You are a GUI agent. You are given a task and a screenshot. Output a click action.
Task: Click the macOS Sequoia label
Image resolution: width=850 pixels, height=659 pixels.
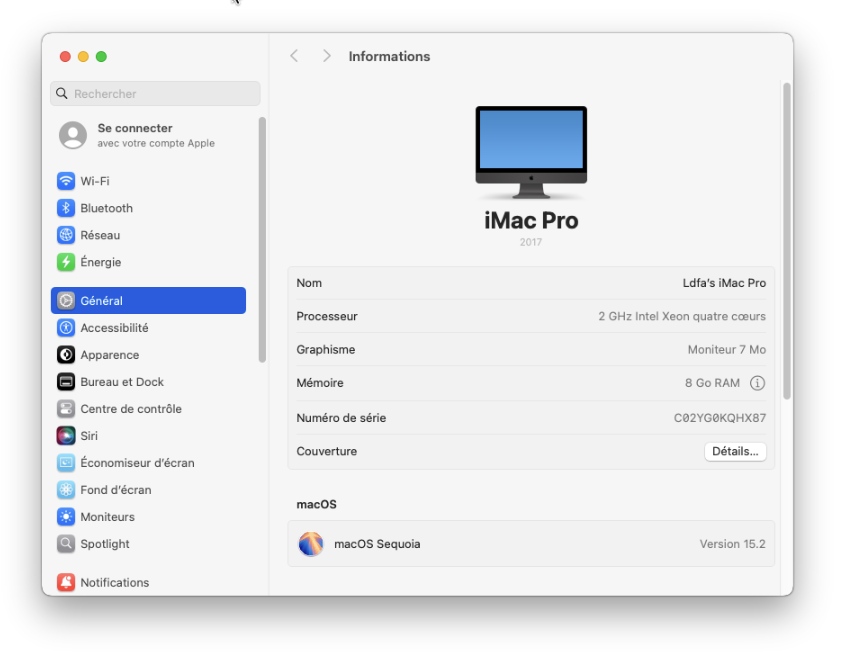click(377, 544)
